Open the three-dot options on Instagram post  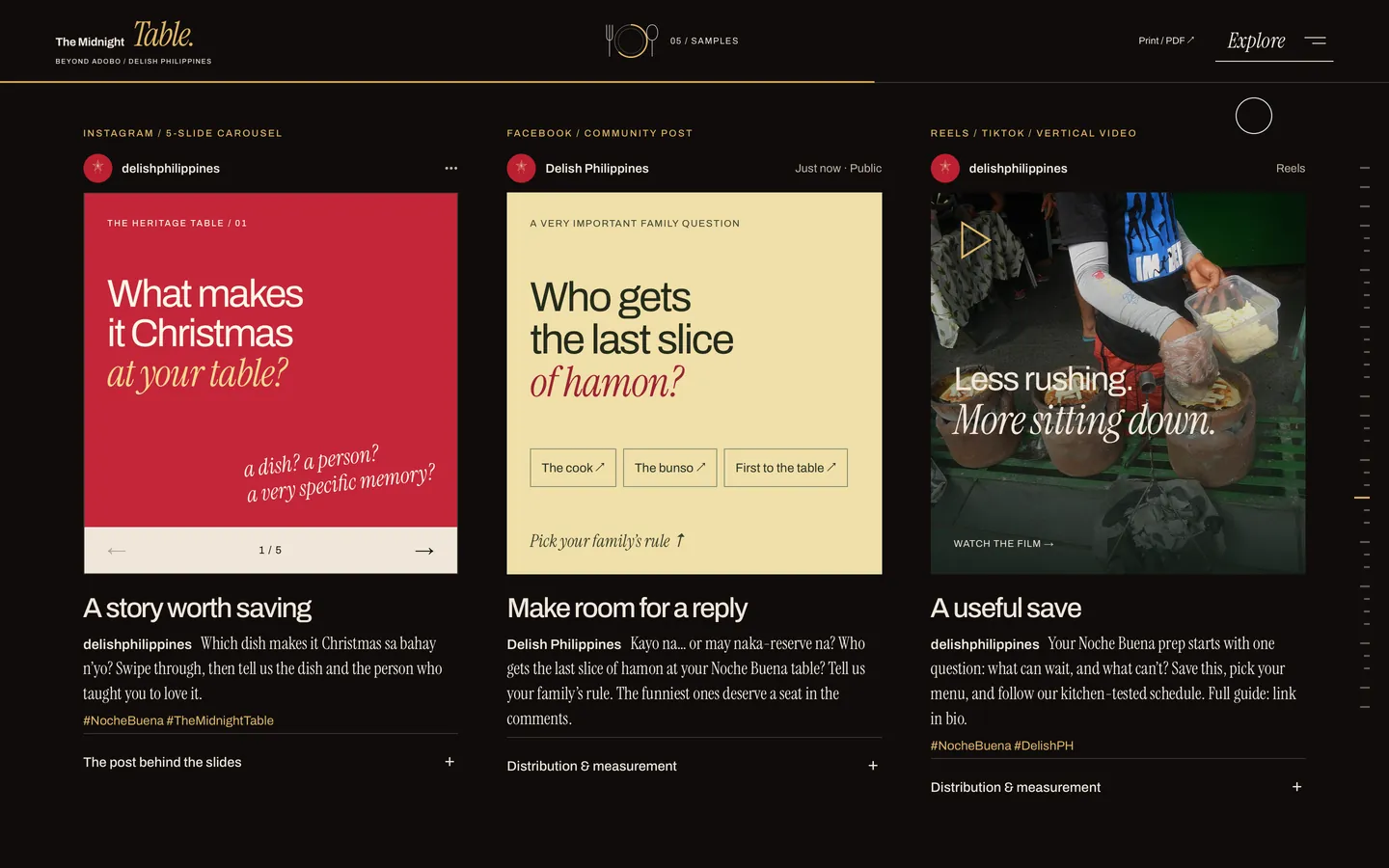[x=450, y=168]
